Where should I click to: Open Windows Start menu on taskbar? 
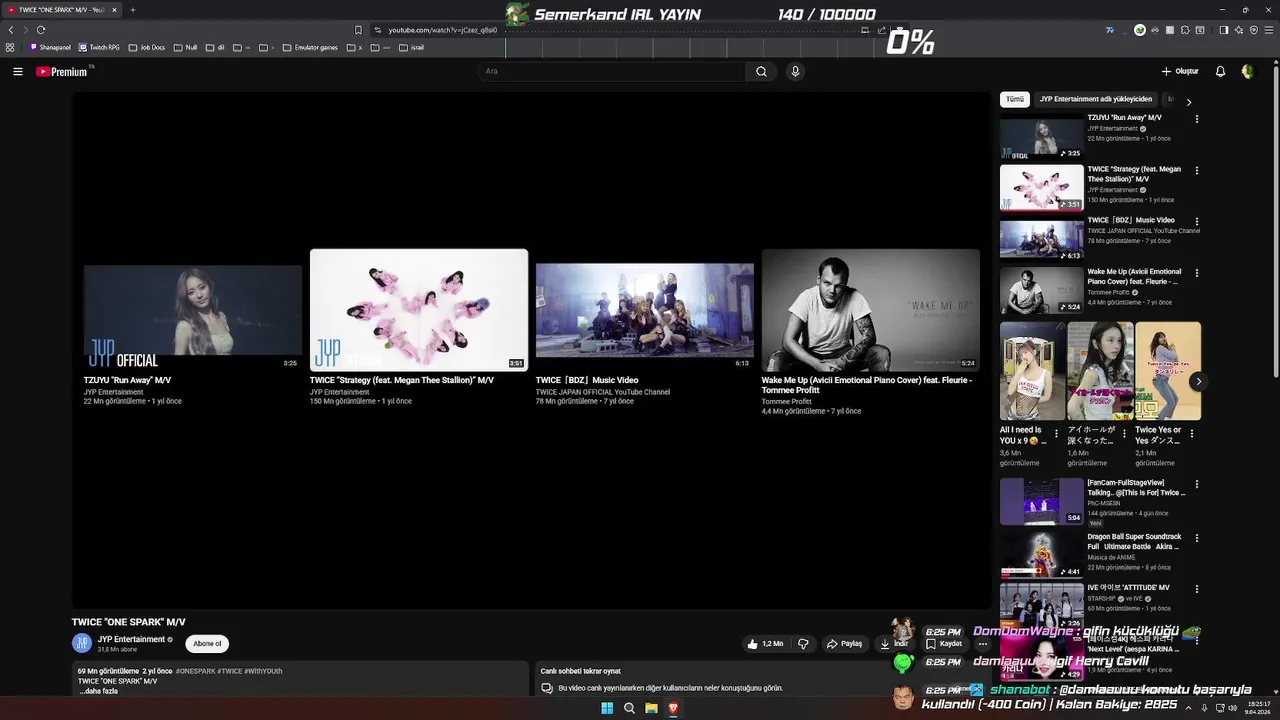coord(606,708)
